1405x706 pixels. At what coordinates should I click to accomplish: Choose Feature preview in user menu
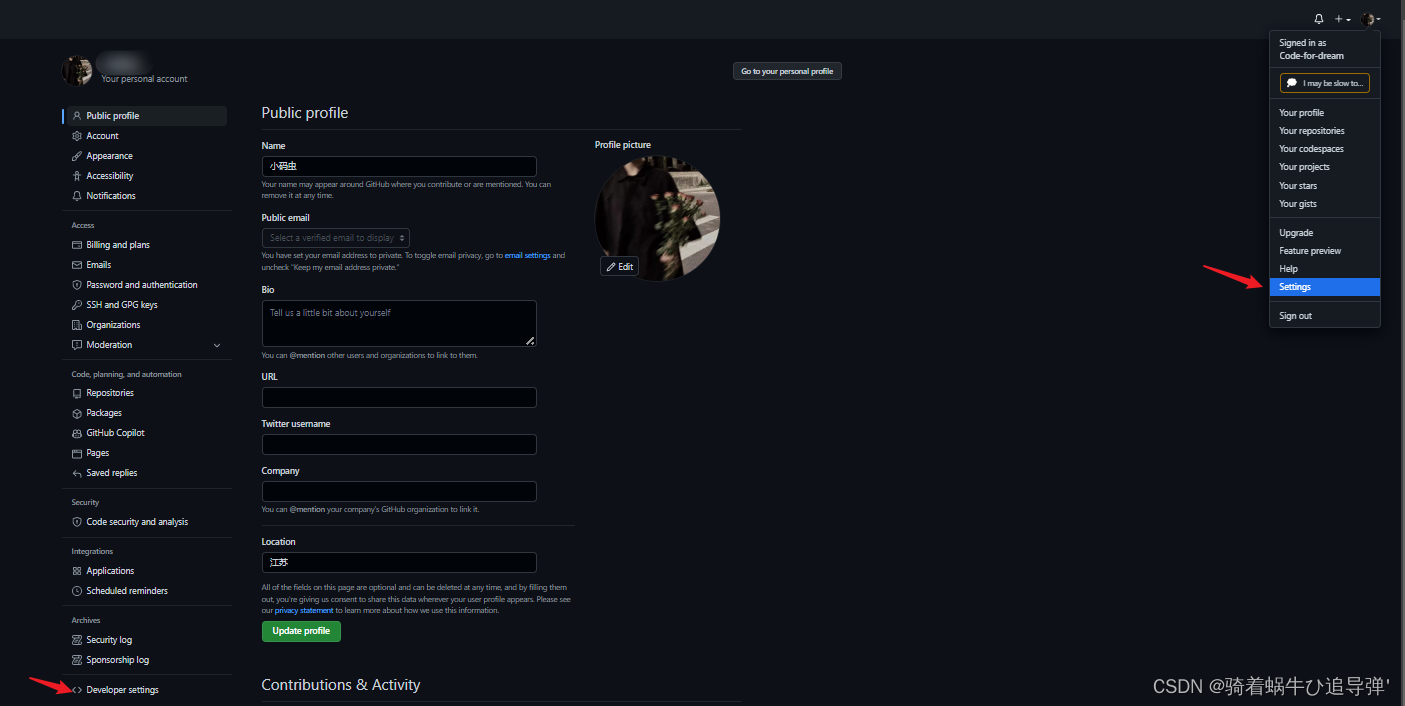(x=1325, y=251)
